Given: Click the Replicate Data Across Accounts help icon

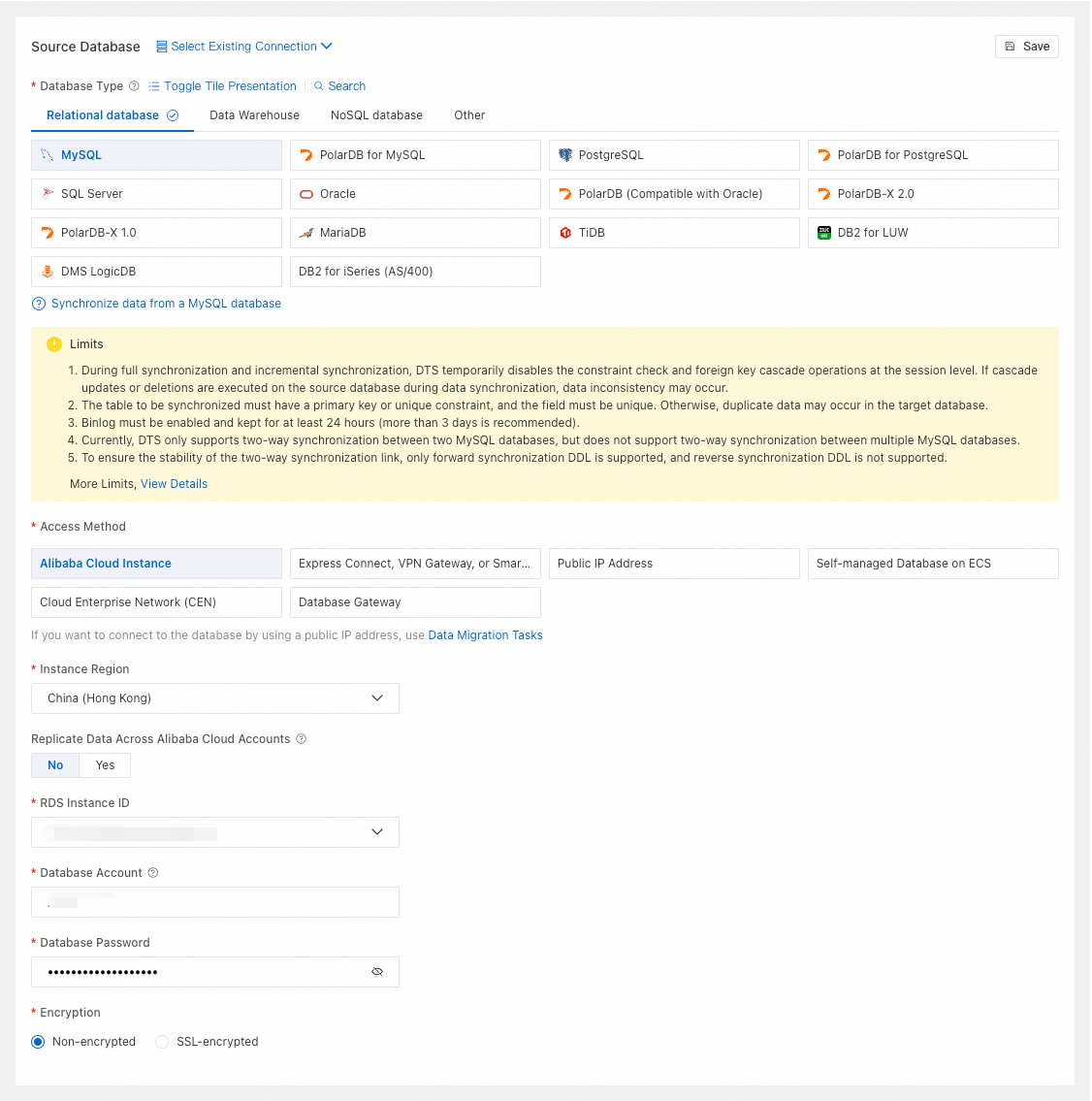Looking at the screenshot, I should pyautogui.click(x=301, y=738).
